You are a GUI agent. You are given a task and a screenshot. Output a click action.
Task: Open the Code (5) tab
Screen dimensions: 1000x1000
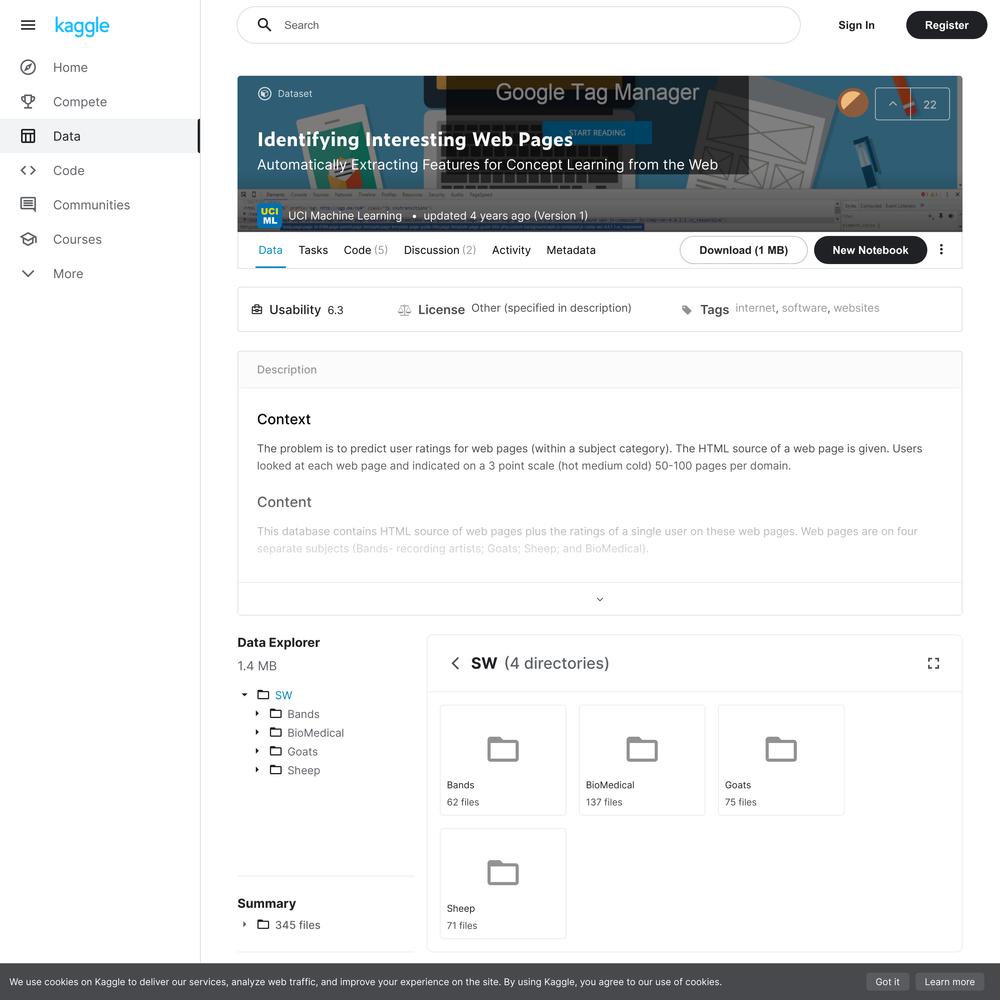pos(365,250)
